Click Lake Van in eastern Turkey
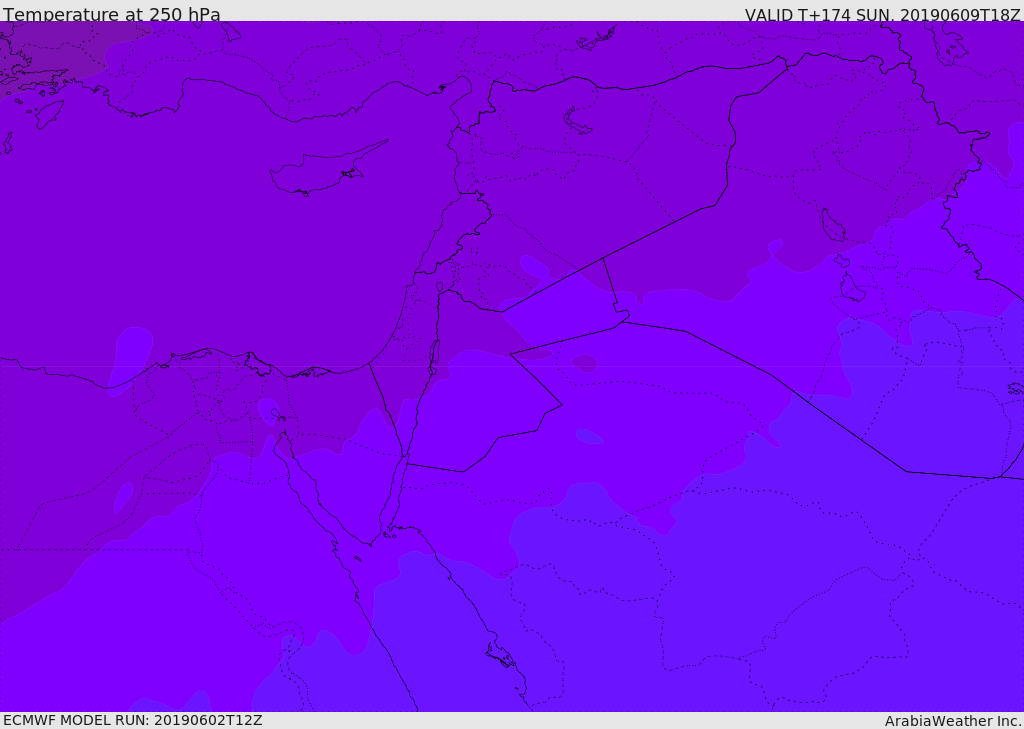 click(x=577, y=121)
